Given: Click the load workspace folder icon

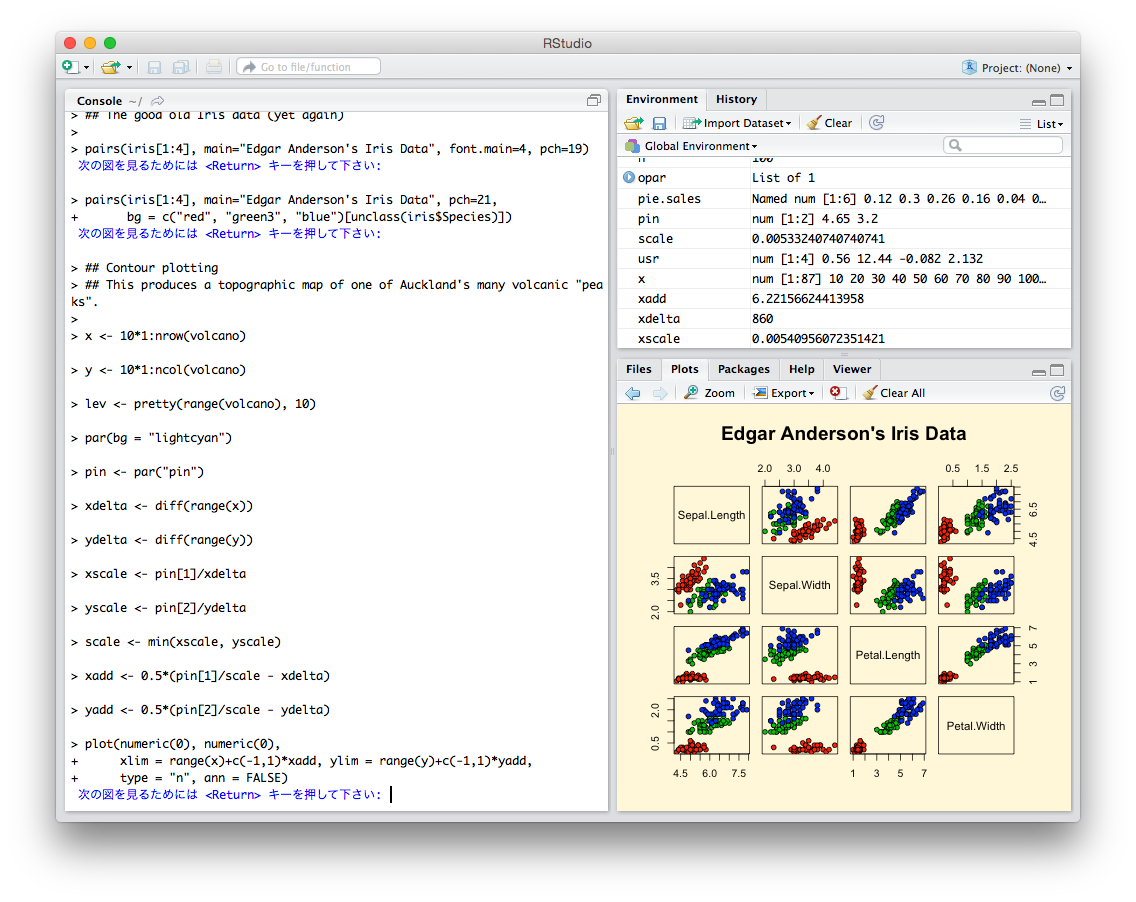Looking at the screenshot, I should pos(634,123).
